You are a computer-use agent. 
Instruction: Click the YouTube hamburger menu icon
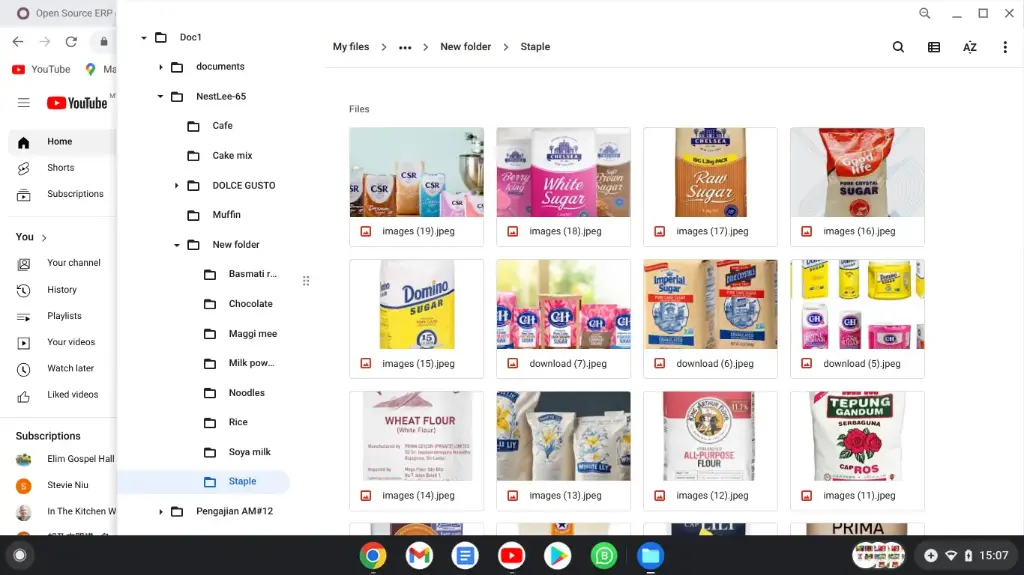(x=24, y=103)
